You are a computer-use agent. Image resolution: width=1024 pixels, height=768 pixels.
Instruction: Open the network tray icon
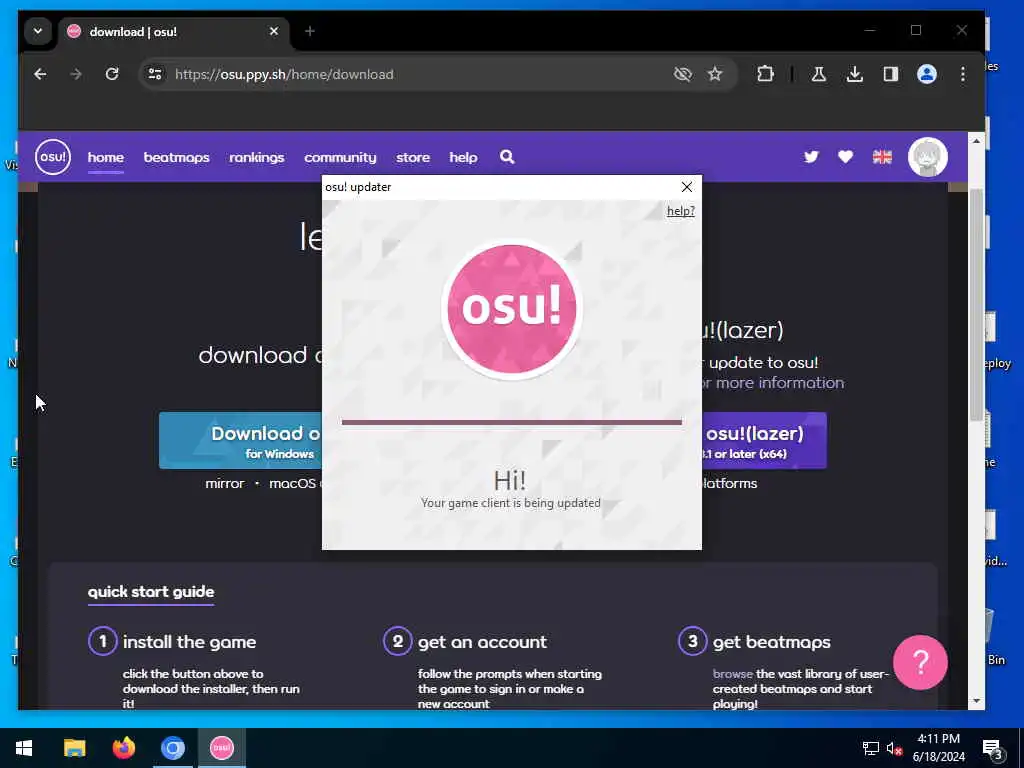[871, 748]
